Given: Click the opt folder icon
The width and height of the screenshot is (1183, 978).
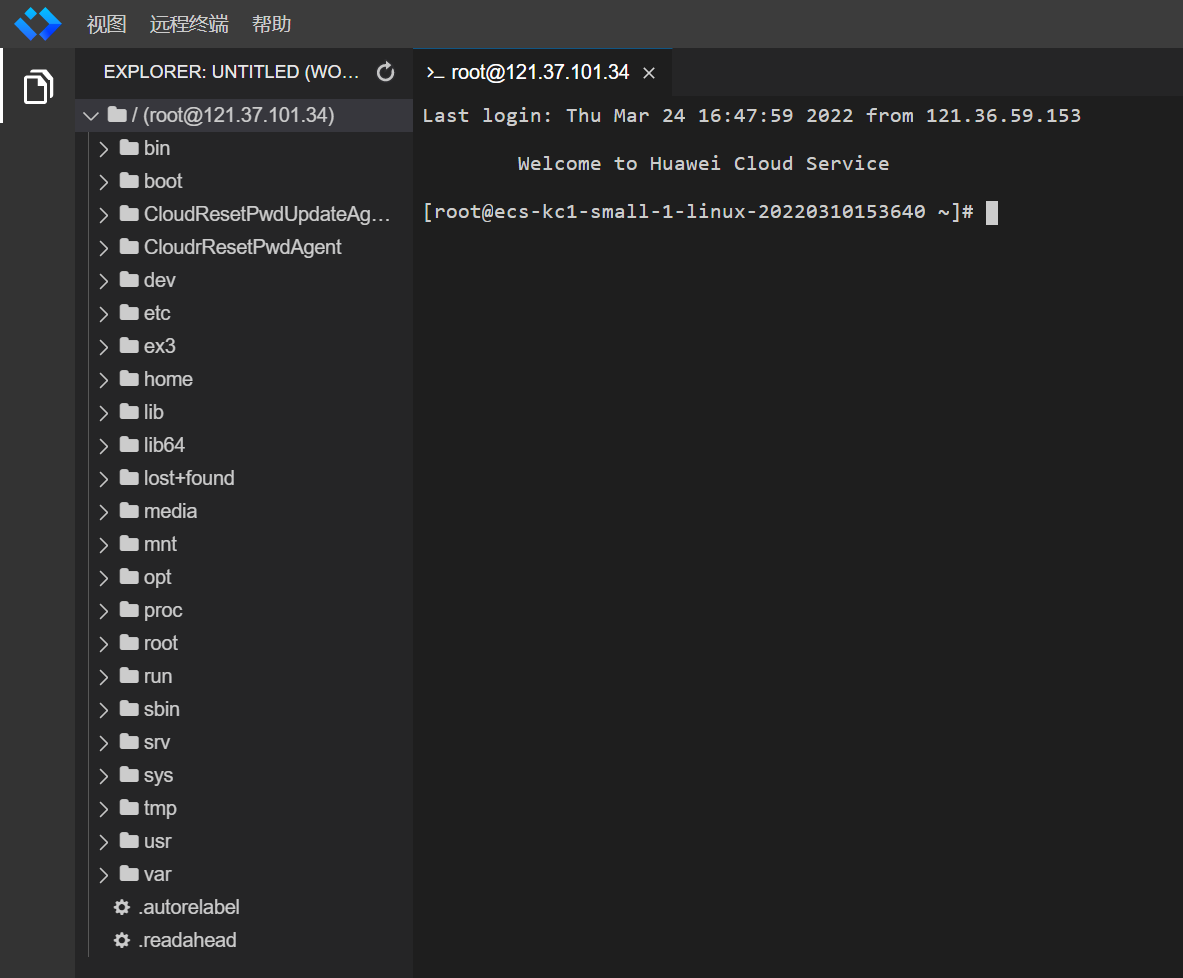Looking at the screenshot, I should click(129, 576).
